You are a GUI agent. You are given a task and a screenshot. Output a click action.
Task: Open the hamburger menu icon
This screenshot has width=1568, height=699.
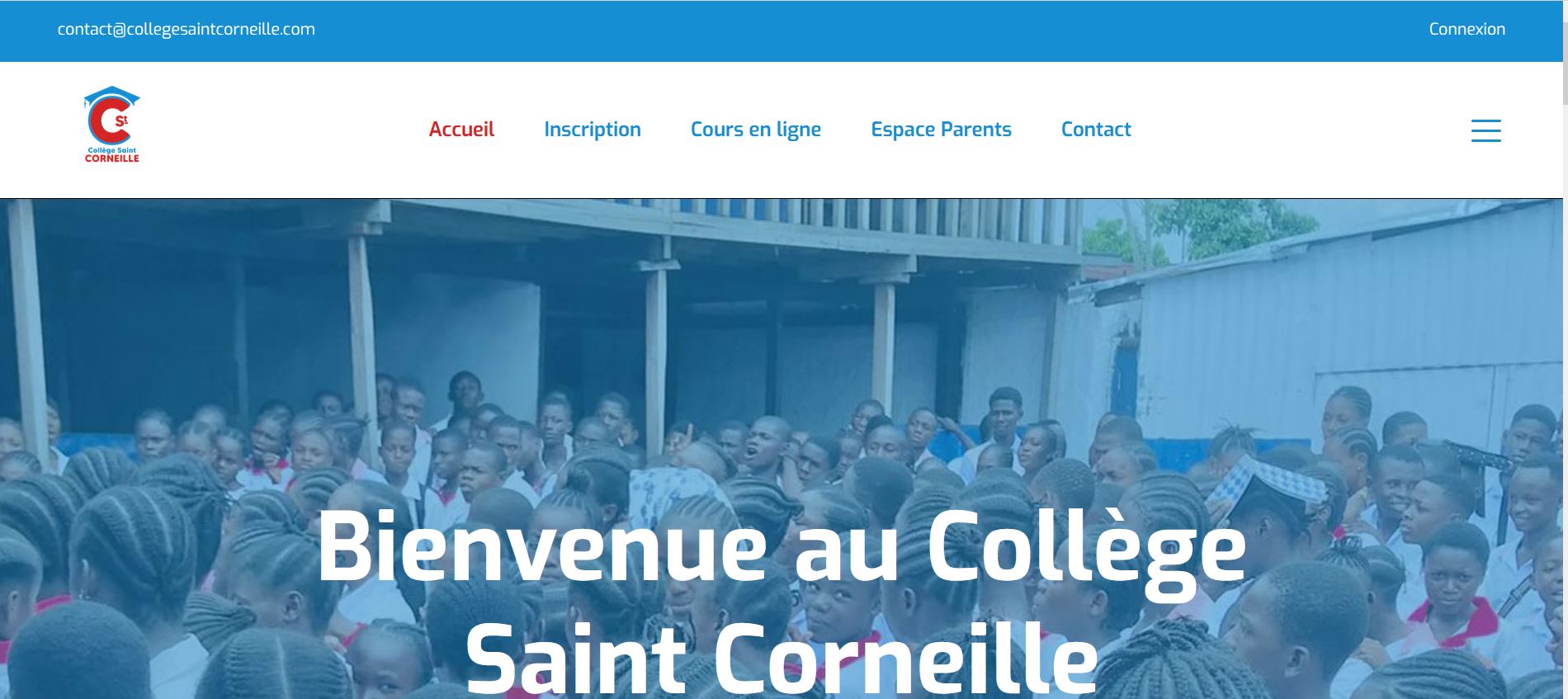point(1485,130)
